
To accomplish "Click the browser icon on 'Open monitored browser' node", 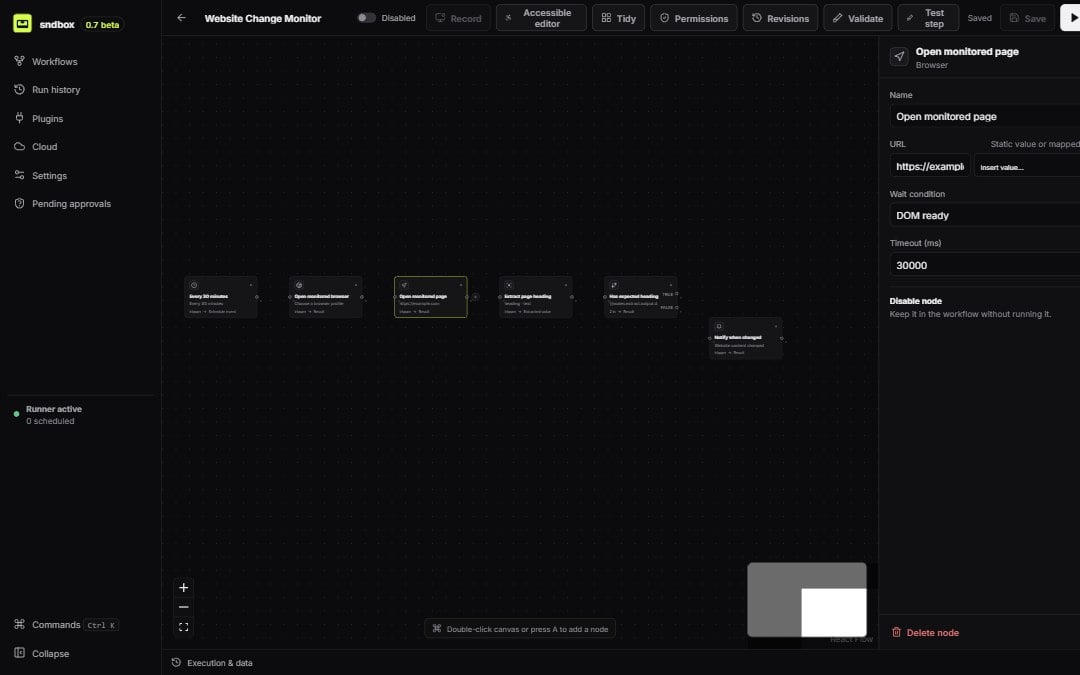I will 299,285.
